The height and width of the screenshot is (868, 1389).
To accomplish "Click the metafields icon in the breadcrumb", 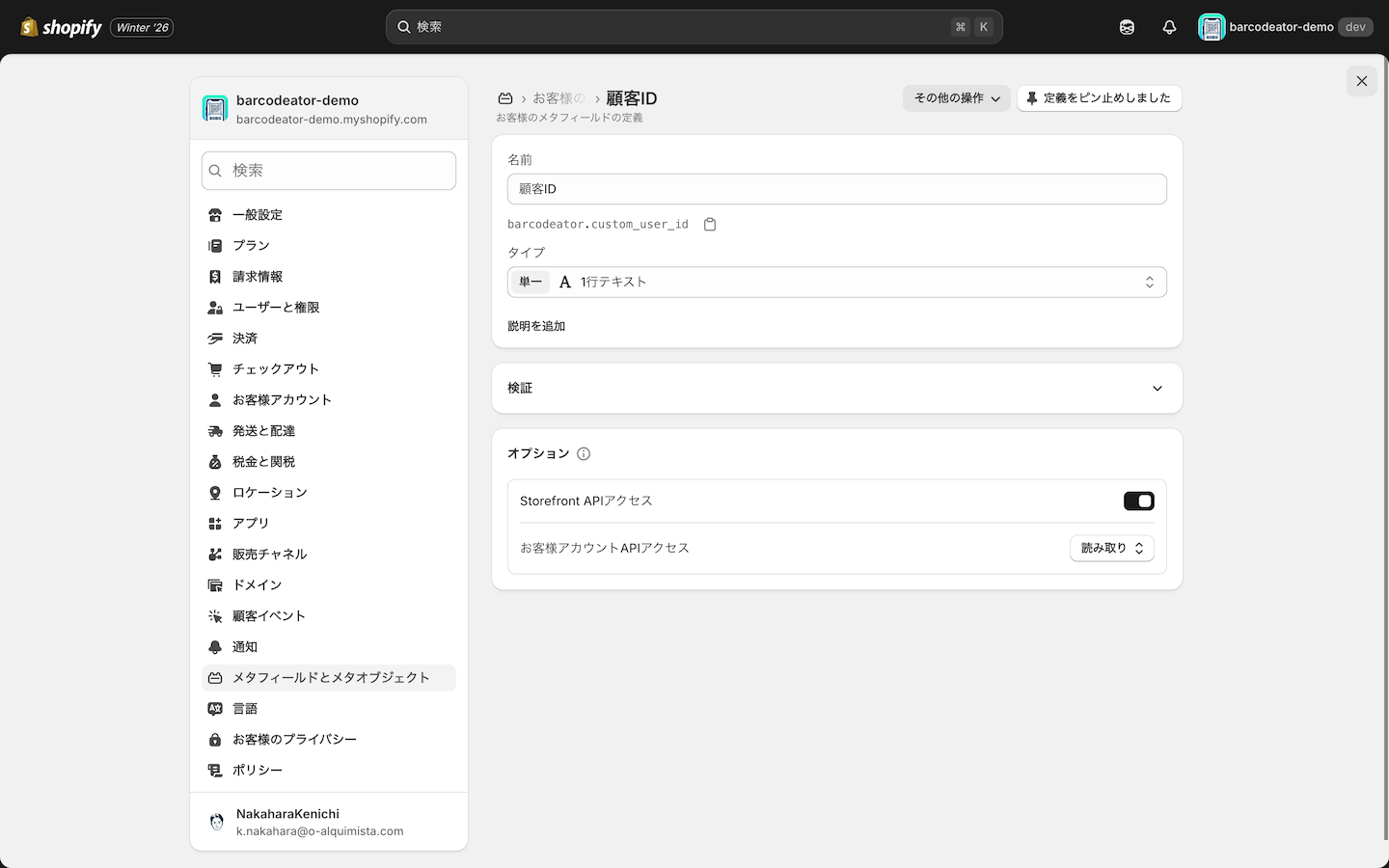I will 505,97.
